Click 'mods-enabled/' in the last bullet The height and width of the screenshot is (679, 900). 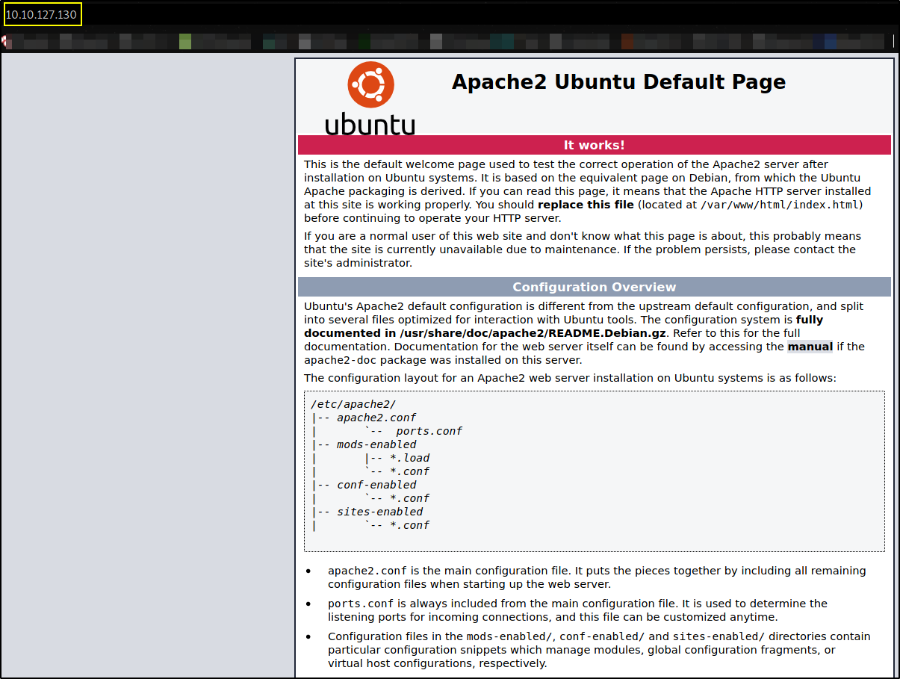coord(510,637)
